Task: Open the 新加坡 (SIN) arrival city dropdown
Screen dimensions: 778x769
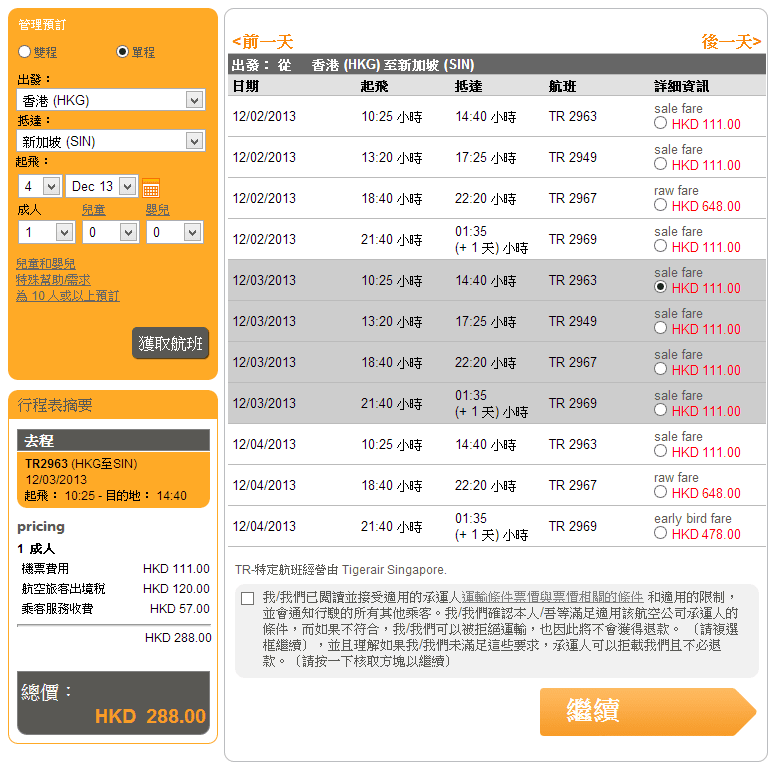Action: (110, 141)
